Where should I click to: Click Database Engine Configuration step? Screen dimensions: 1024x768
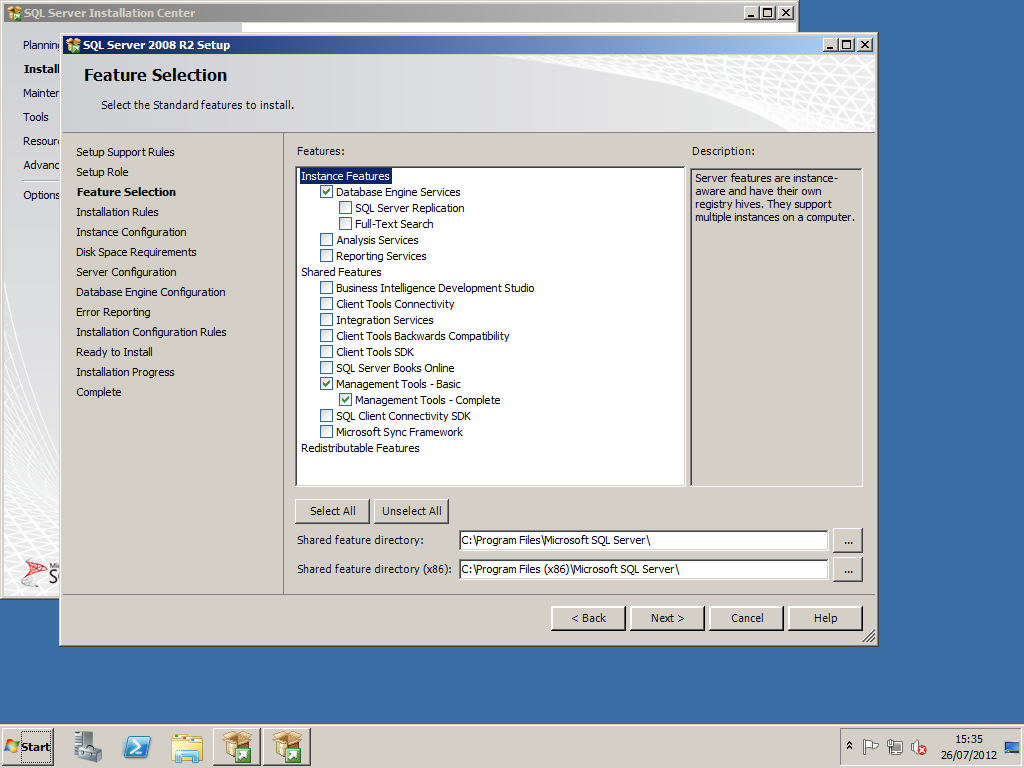point(151,293)
